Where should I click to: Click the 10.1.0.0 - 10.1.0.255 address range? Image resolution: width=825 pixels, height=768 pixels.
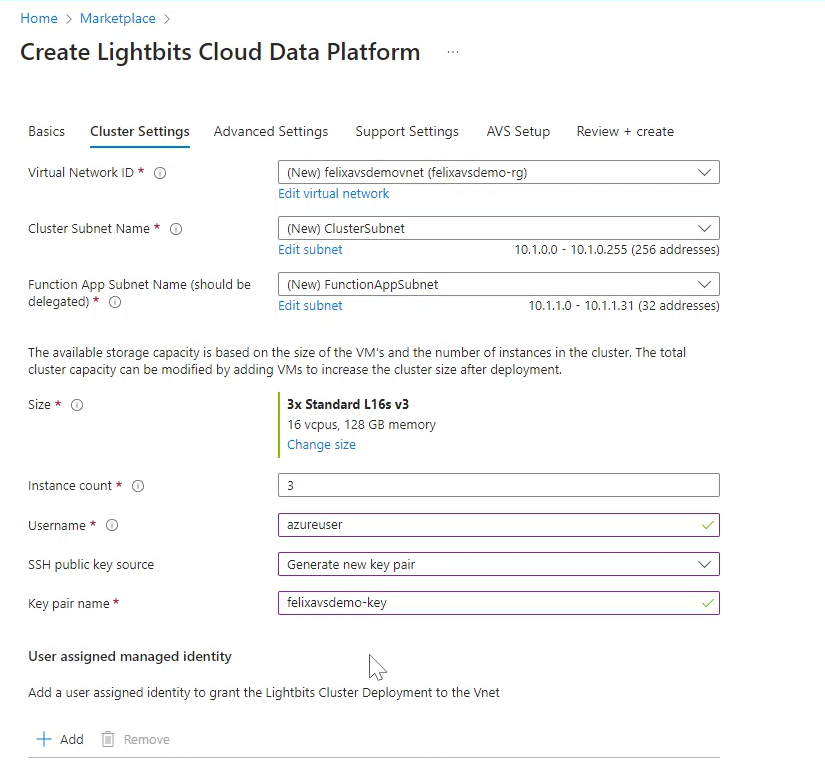tap(617, 249)
